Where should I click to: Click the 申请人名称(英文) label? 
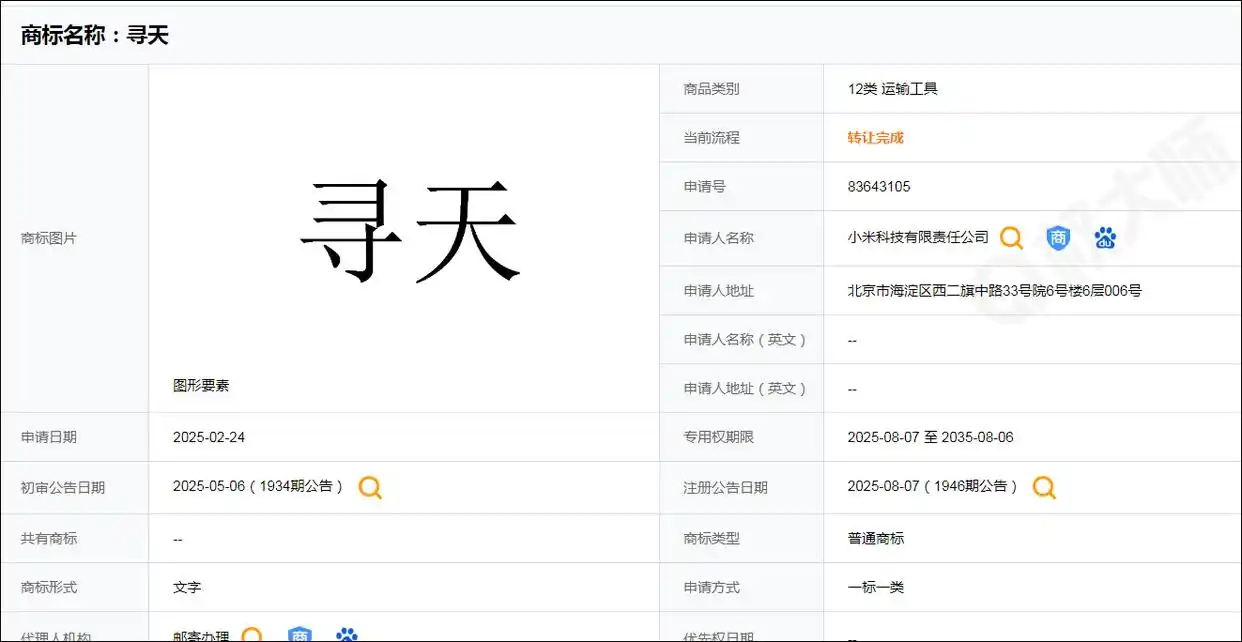pos(746,340)
